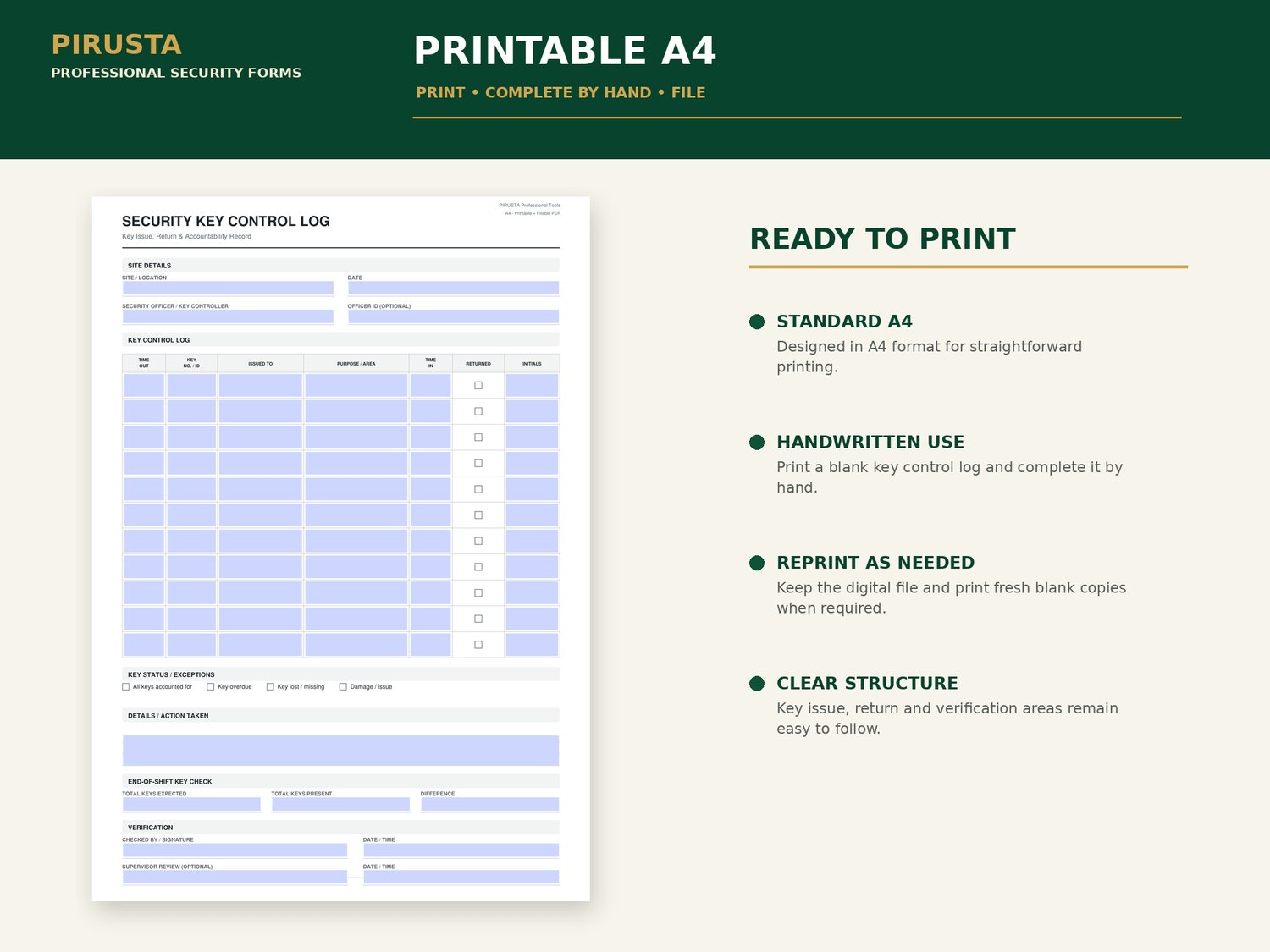This screenshot has width=1270, height=952.
Task: Click the 'PURPOSE / AREA' column header
Action: 356,364
